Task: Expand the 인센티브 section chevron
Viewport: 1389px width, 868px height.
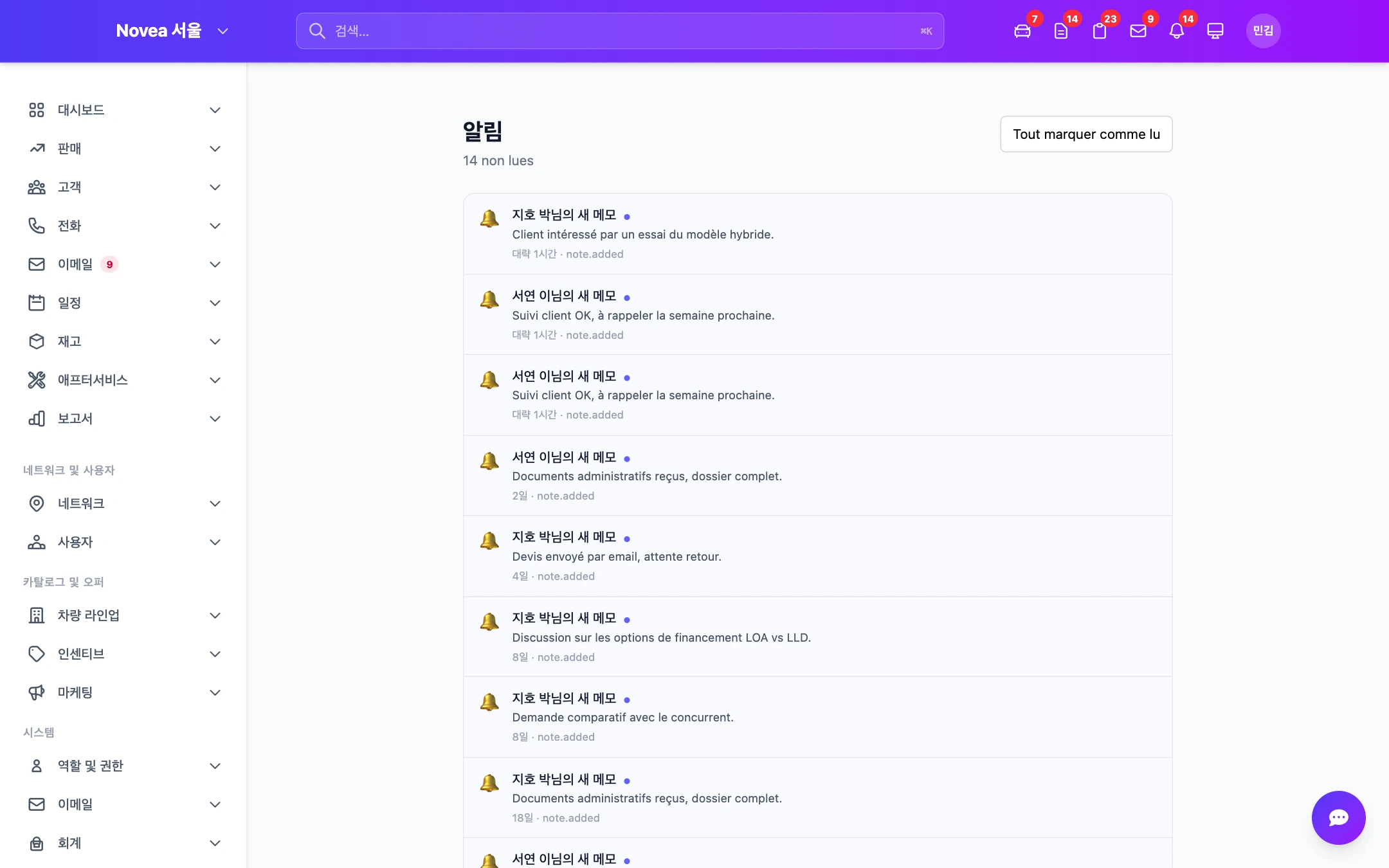Action: click(215, 654)
